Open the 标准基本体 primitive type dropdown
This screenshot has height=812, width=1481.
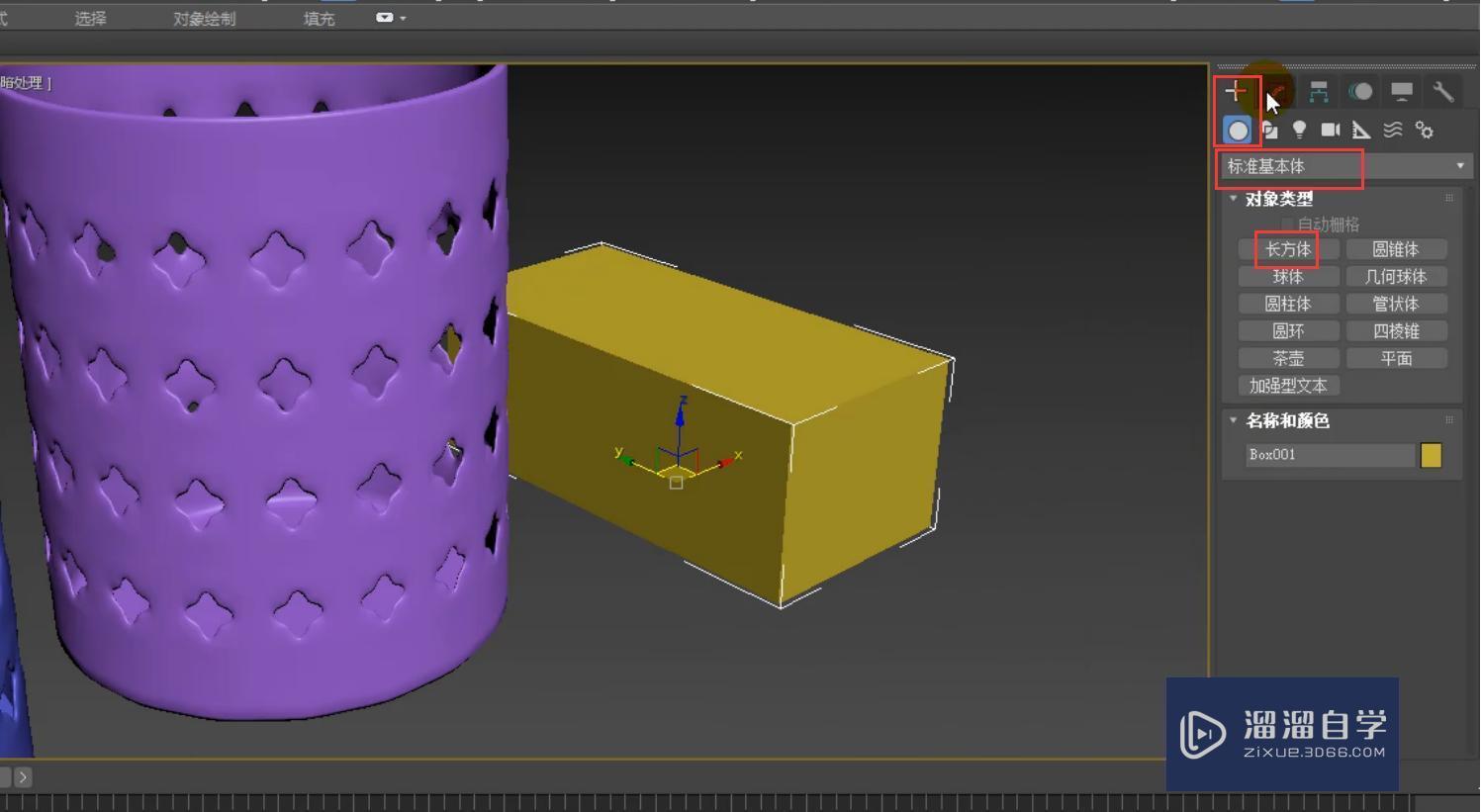1345,166
